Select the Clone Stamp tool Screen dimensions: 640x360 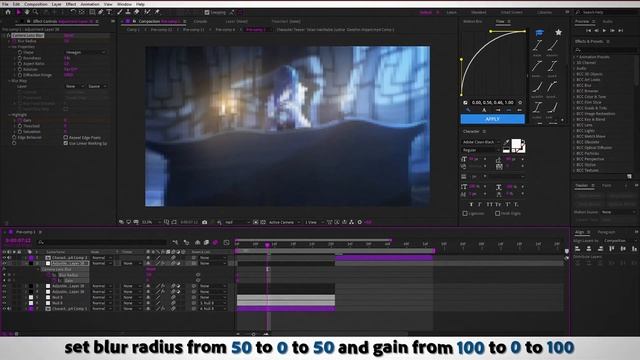point(128,12)
